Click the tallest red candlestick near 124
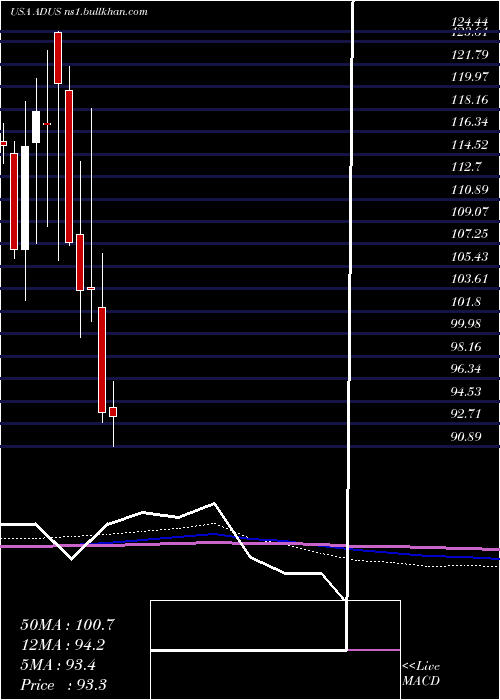 pos(58,58)
